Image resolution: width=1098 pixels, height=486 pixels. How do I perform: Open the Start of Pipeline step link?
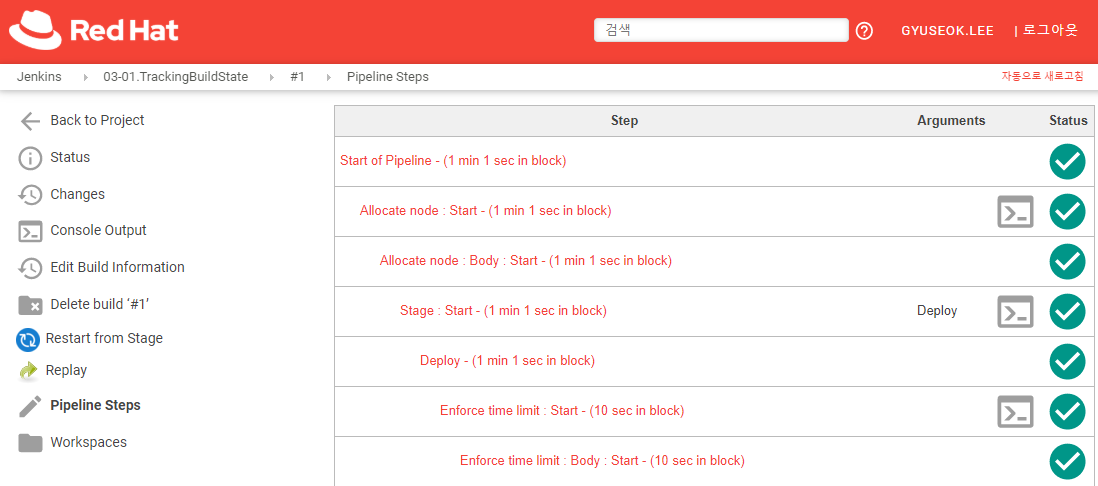453,161
